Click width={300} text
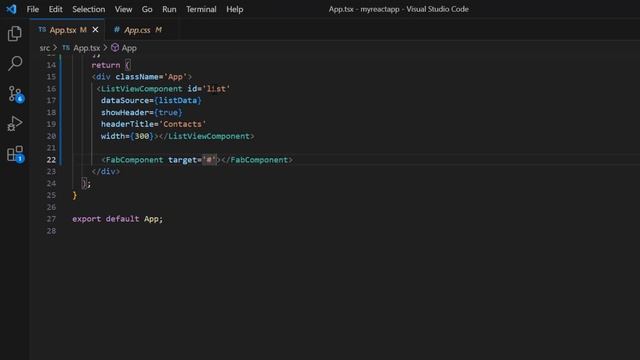Image resolution: width=640 pixels, height=360 pixels. click(127, 136)
